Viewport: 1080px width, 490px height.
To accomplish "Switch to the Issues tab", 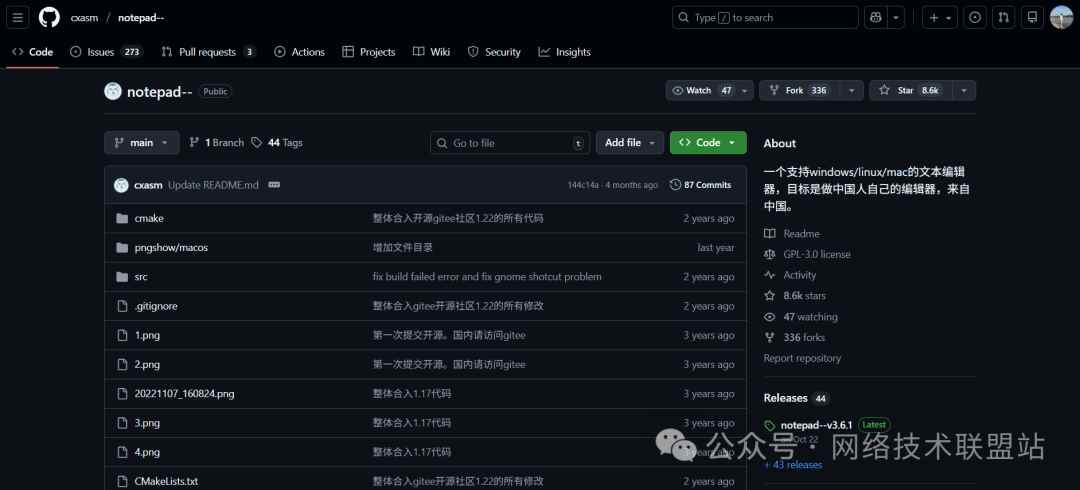I will click(x=105, y=52).
